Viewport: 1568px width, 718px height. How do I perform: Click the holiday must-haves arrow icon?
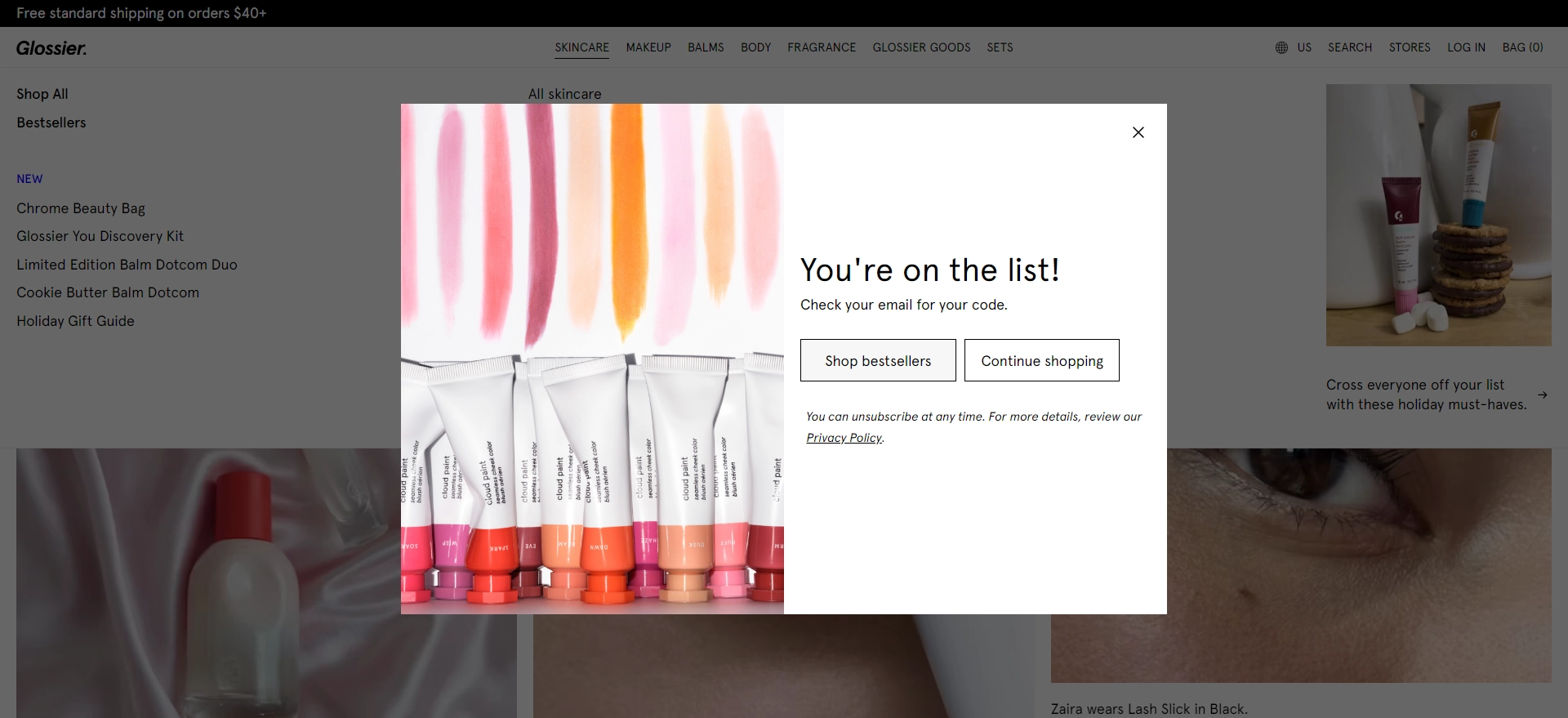pyautogui.click(x=1542, y=395)
